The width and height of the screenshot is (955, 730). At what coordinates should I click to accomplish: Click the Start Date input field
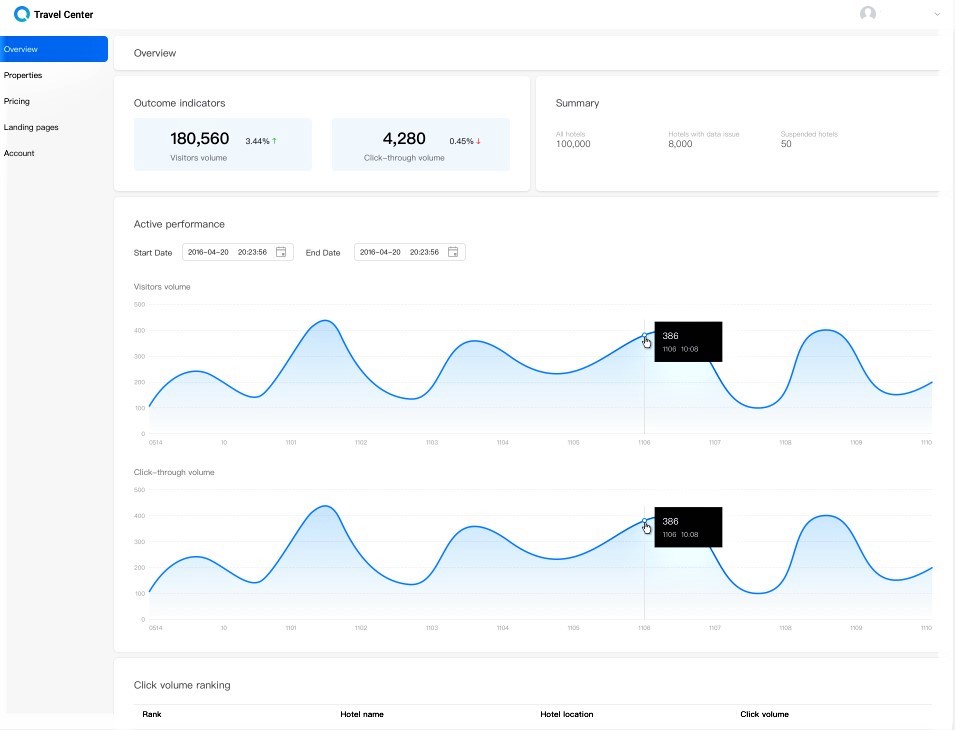(x=238, y=252)
